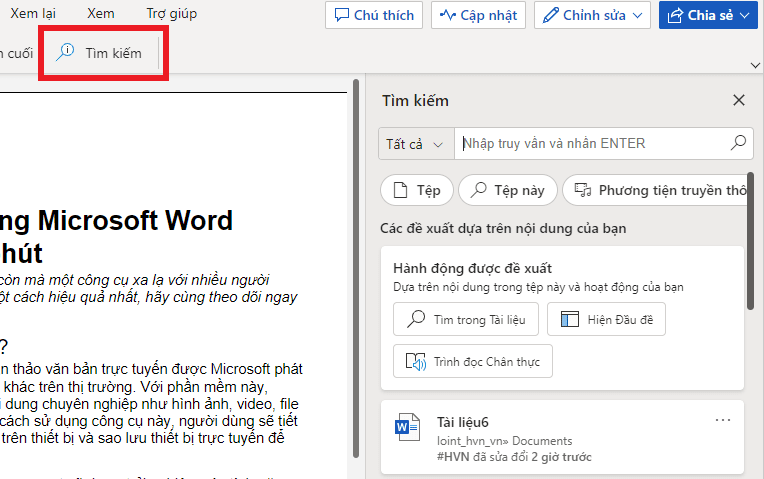Viewport: 764px width, 479px height.
Task: Click the Word file icon of Tài liệu6
Action: point(407,427)
